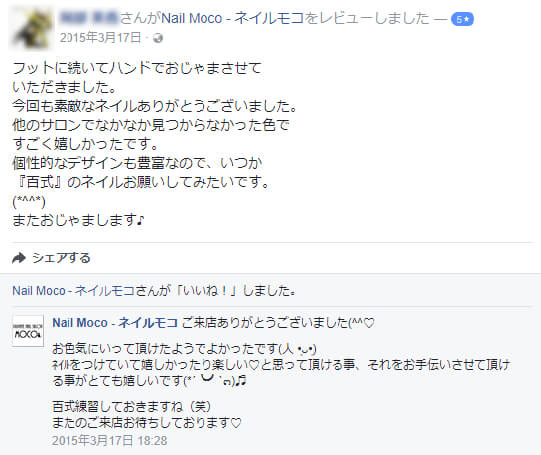The image size is (541, 455).
Task: Click the reply text ご来店ありがとうございました
Action: [x=278, y=323]
